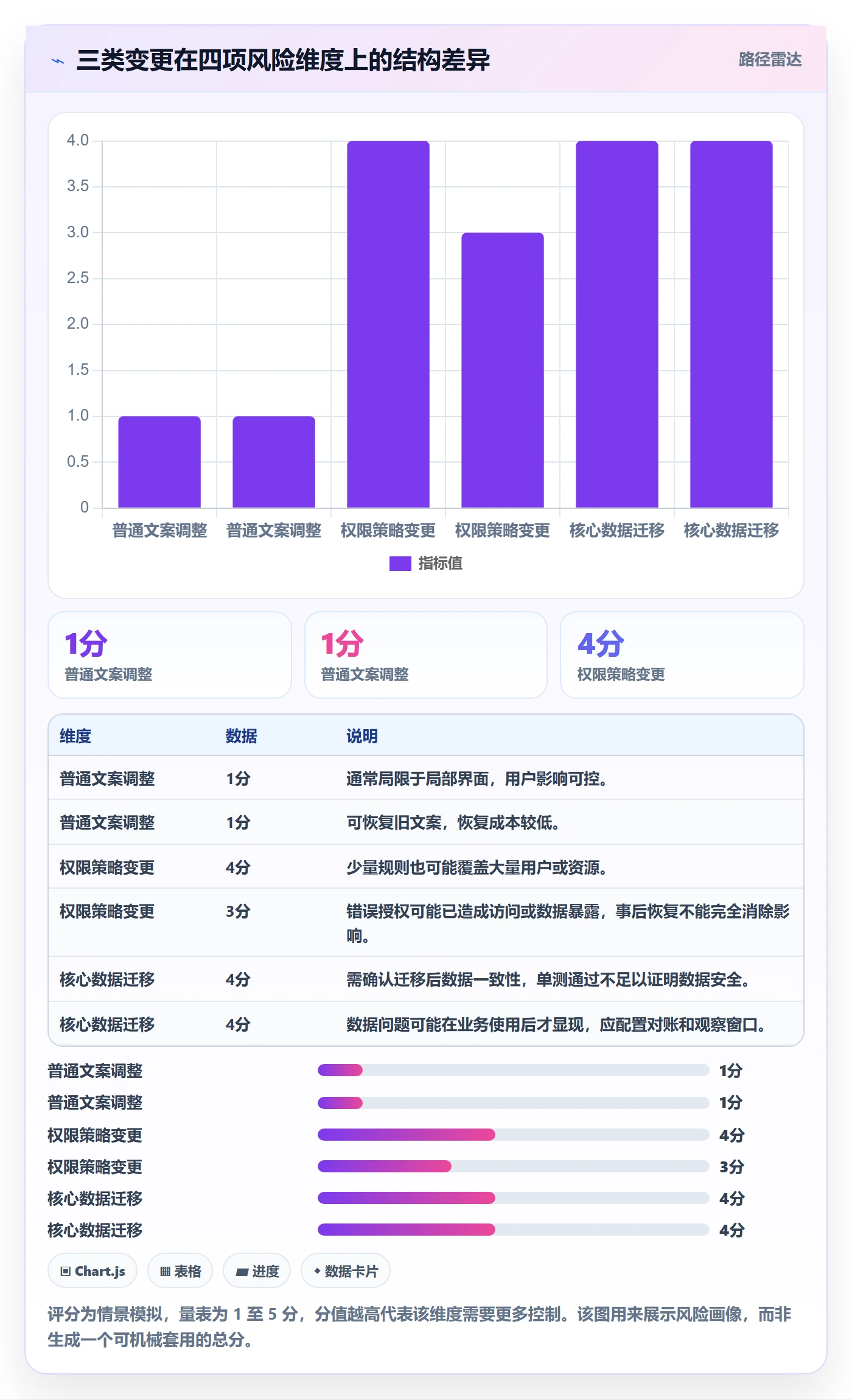This screenshot has width=852, height=1400.
Task: Click the 权限策略变更 chart bar reaching 4.0
Action: (x=388, y=324)
